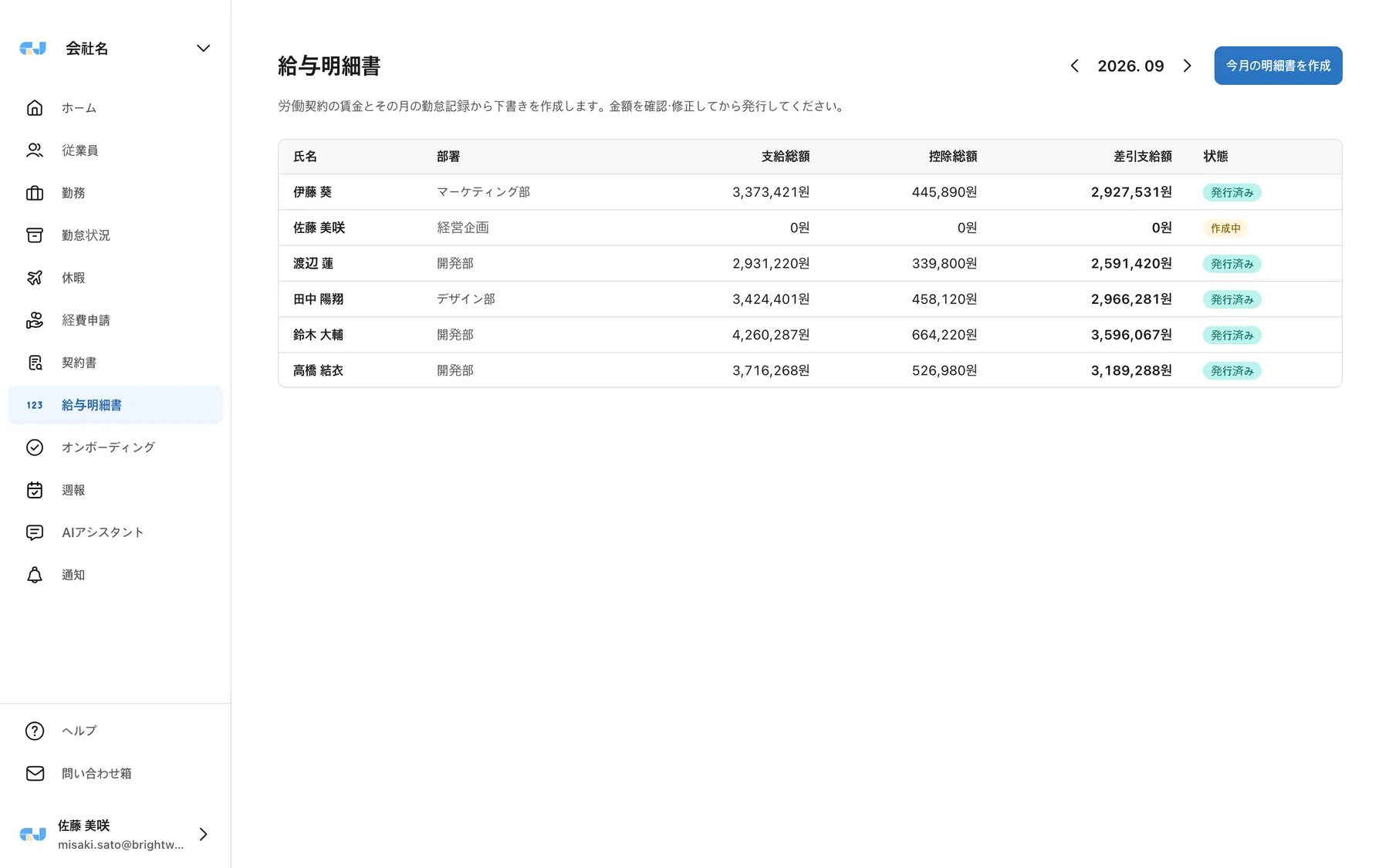
Task: Click the envelope icon for 問い合わせ箱
Action: [35, 773]
